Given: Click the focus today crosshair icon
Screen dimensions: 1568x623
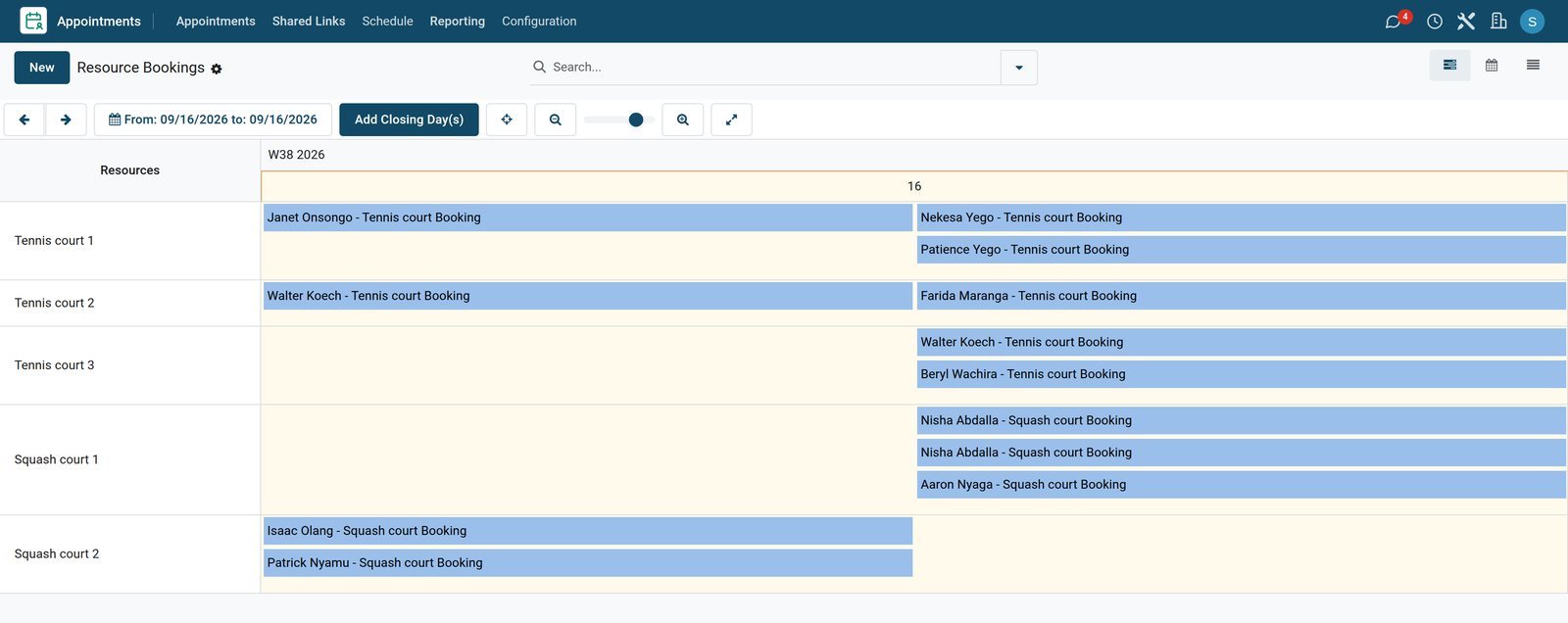Looking at the screenshot, I should (507, 120).
